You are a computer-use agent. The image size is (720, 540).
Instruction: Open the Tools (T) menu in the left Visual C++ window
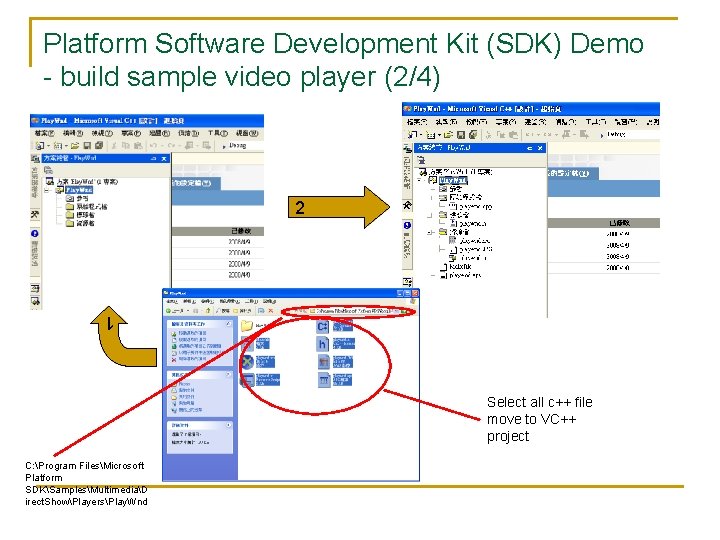[x=218, y=133]
